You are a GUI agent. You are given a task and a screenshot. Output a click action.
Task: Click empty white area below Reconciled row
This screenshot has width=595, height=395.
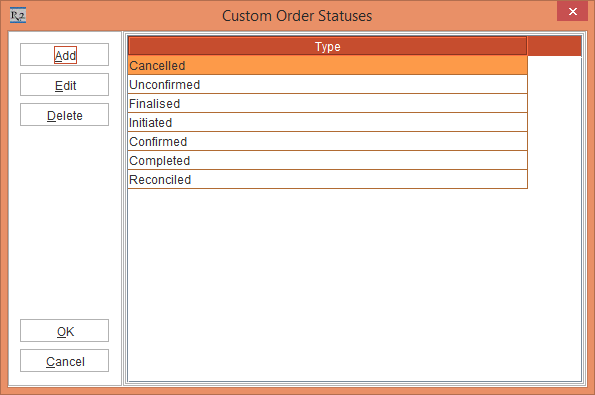[354, 285]
